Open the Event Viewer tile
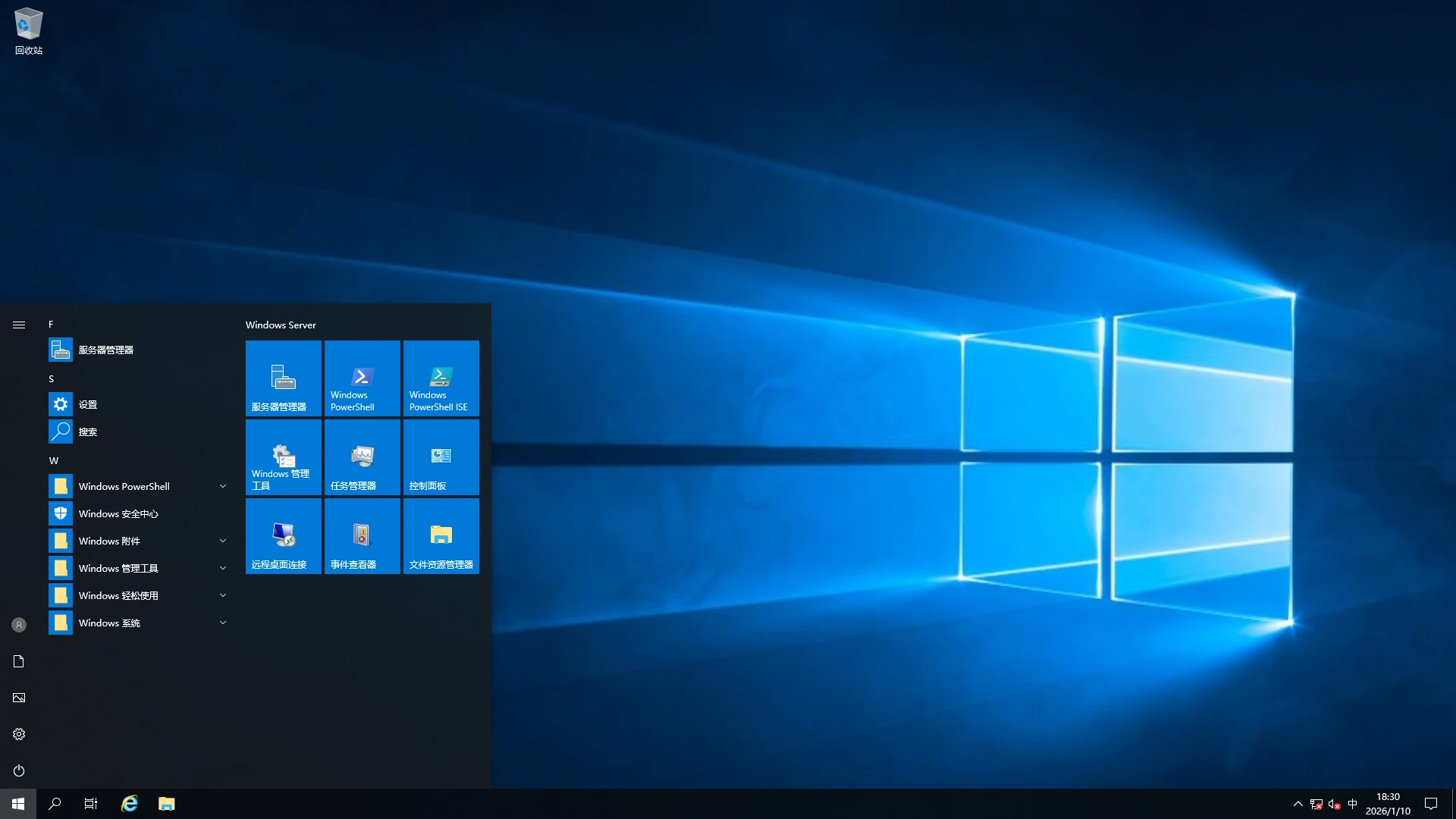The image size is (1456, 819). pyautogui.click(x=362, y=535)
